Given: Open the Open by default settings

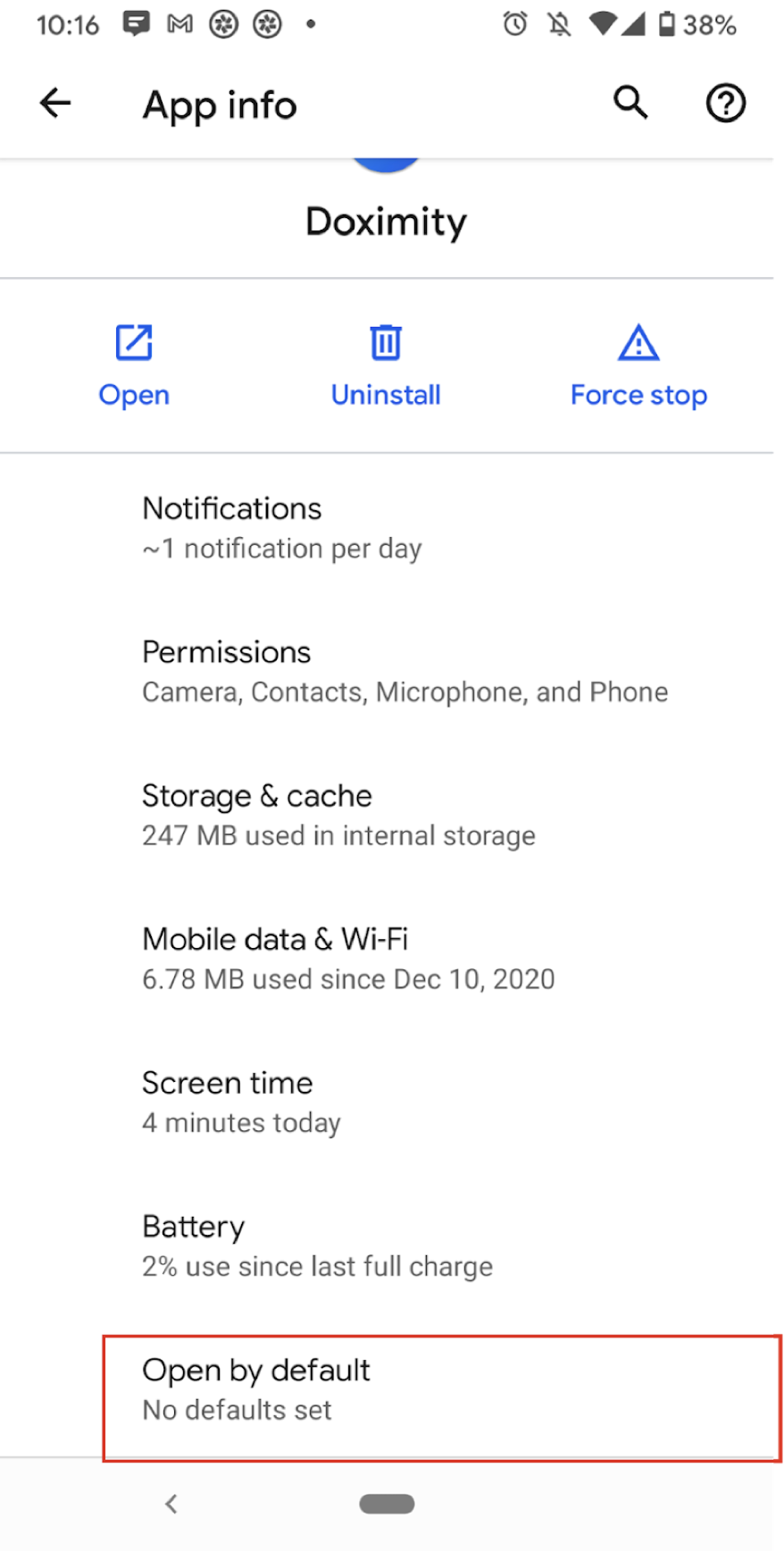Looking at the screenshot, I should (442, 1397).
